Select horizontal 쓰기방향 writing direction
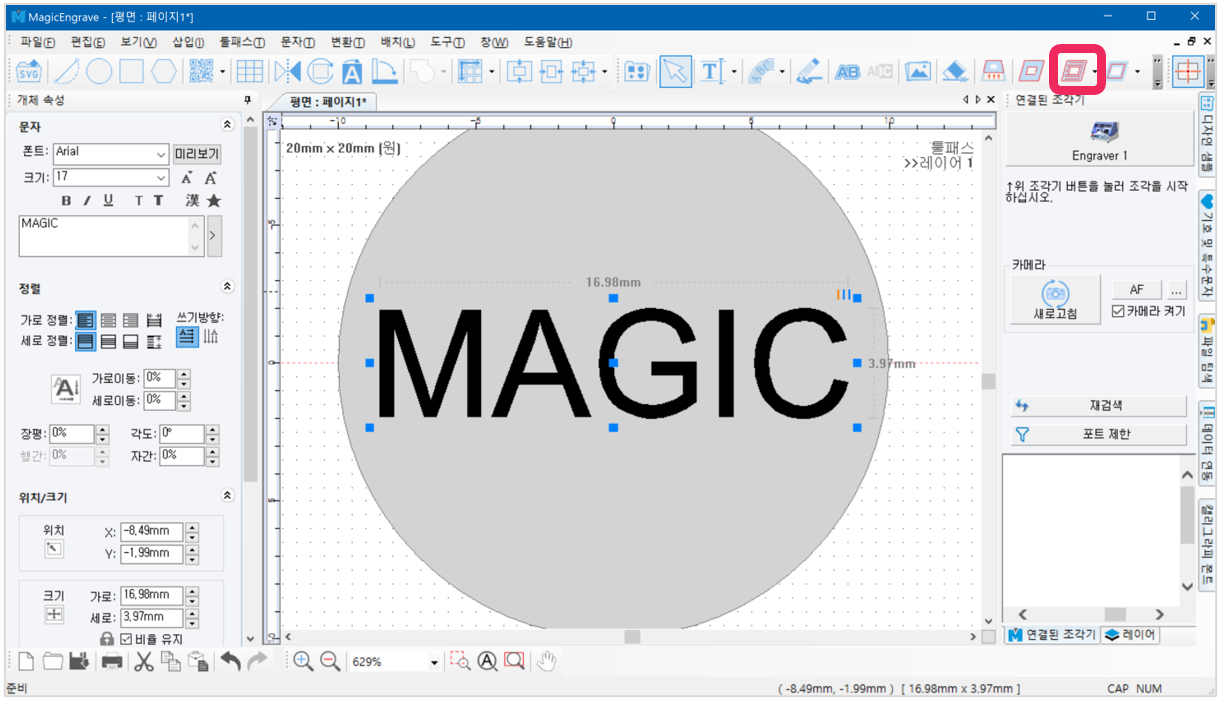 (x=187, y=337)
